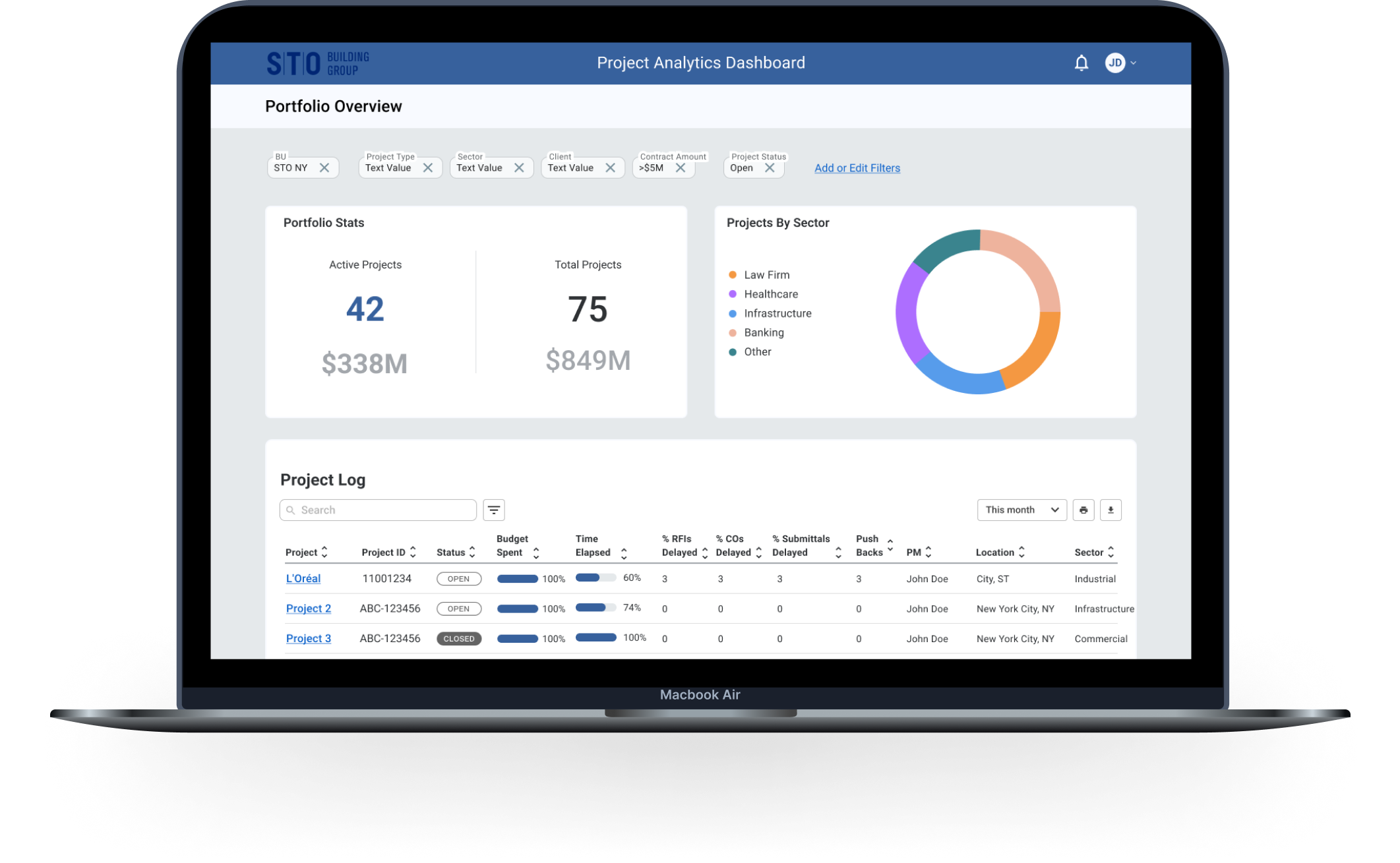The height and width of the screenshot is (863, 1400).
Task: Click Add or Edit Filters link
Action: click(857, 168)
